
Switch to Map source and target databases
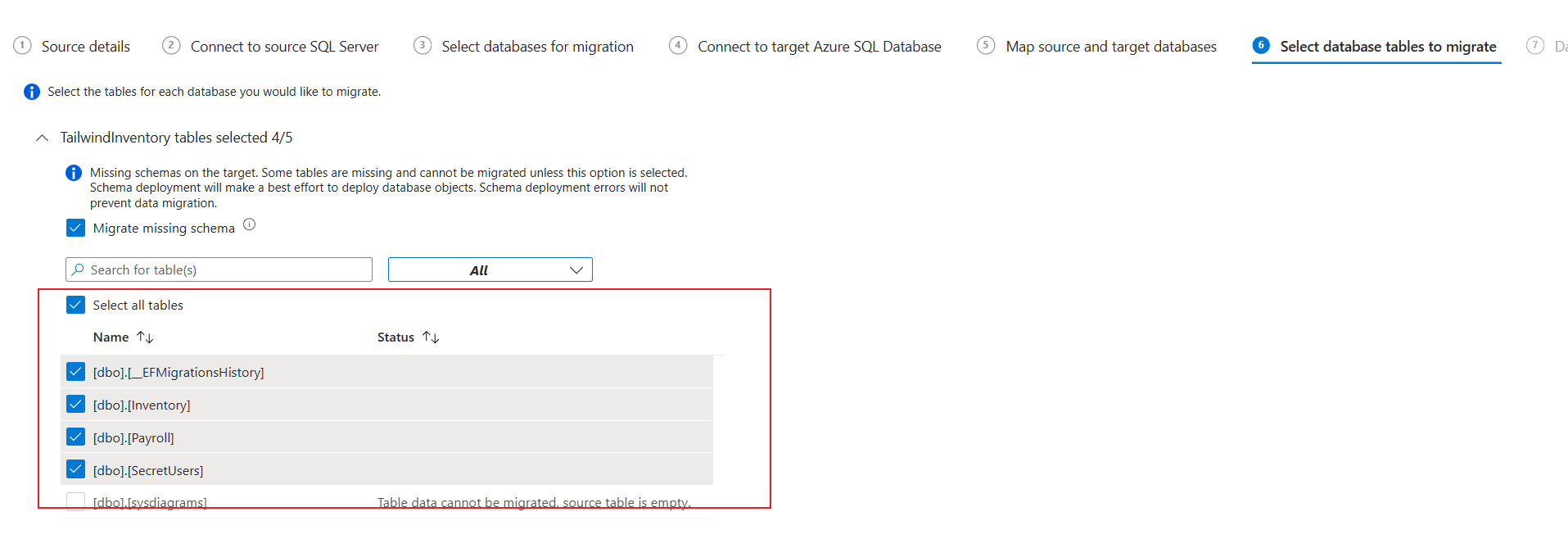click(1110, 47)
